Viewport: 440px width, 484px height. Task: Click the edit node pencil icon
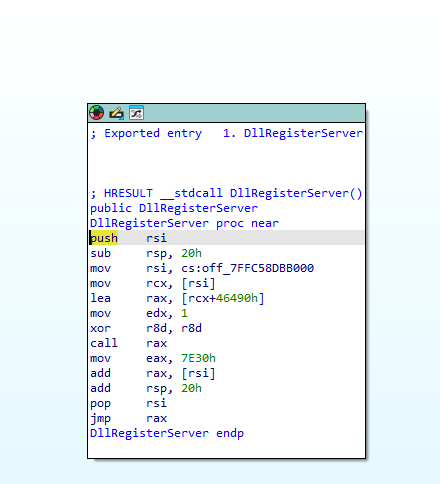[116, 113]
